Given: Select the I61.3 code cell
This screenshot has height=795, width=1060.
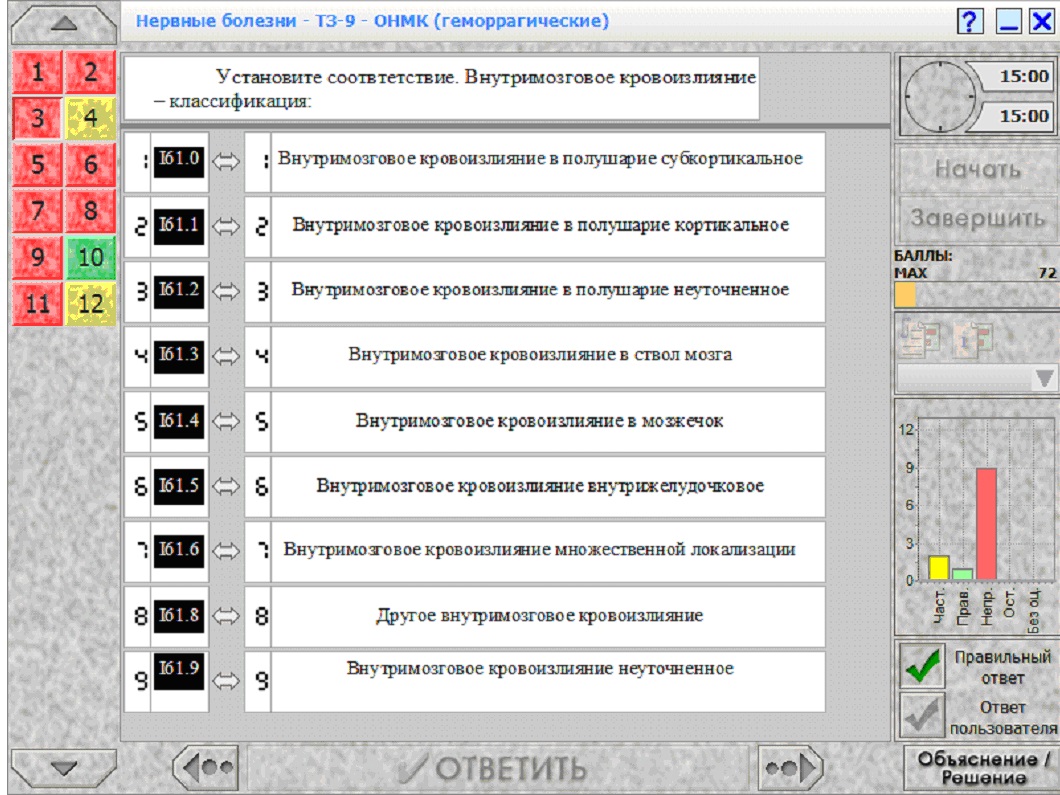Looking at the screenshot, I should 179,355.
